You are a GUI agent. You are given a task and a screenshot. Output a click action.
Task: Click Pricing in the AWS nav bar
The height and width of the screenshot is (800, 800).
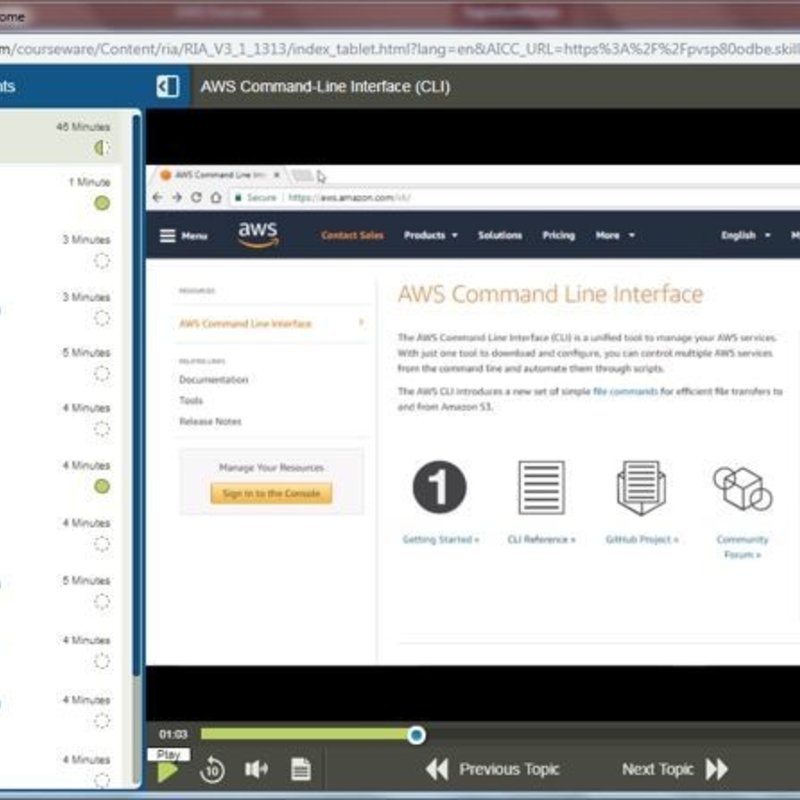pyautogui.click(x=559, y=235)
